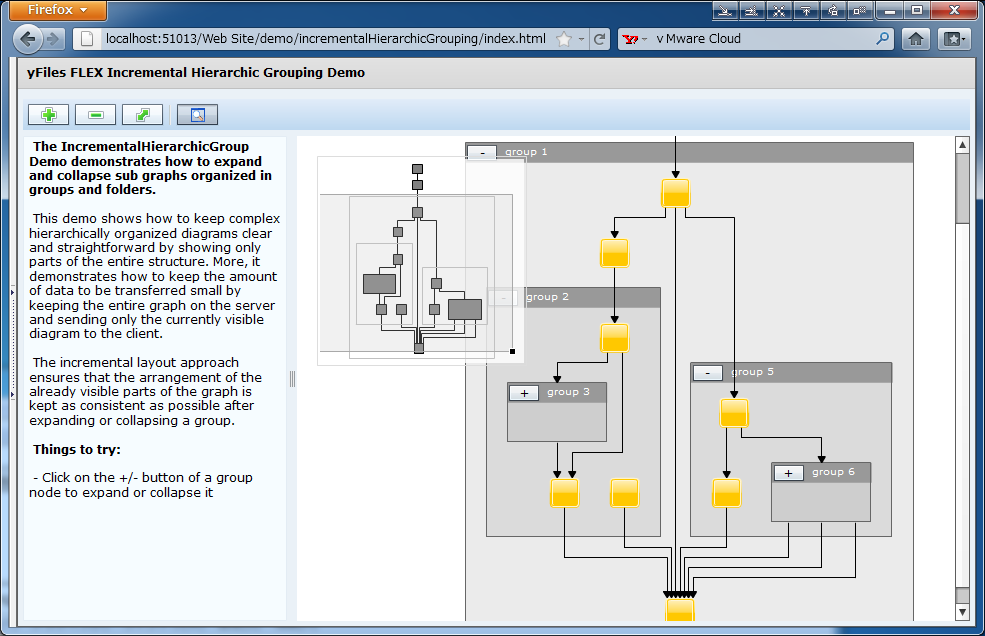Collapse group 1 with its minus button
The image size is (985, 636).
(x=482, y=152)
